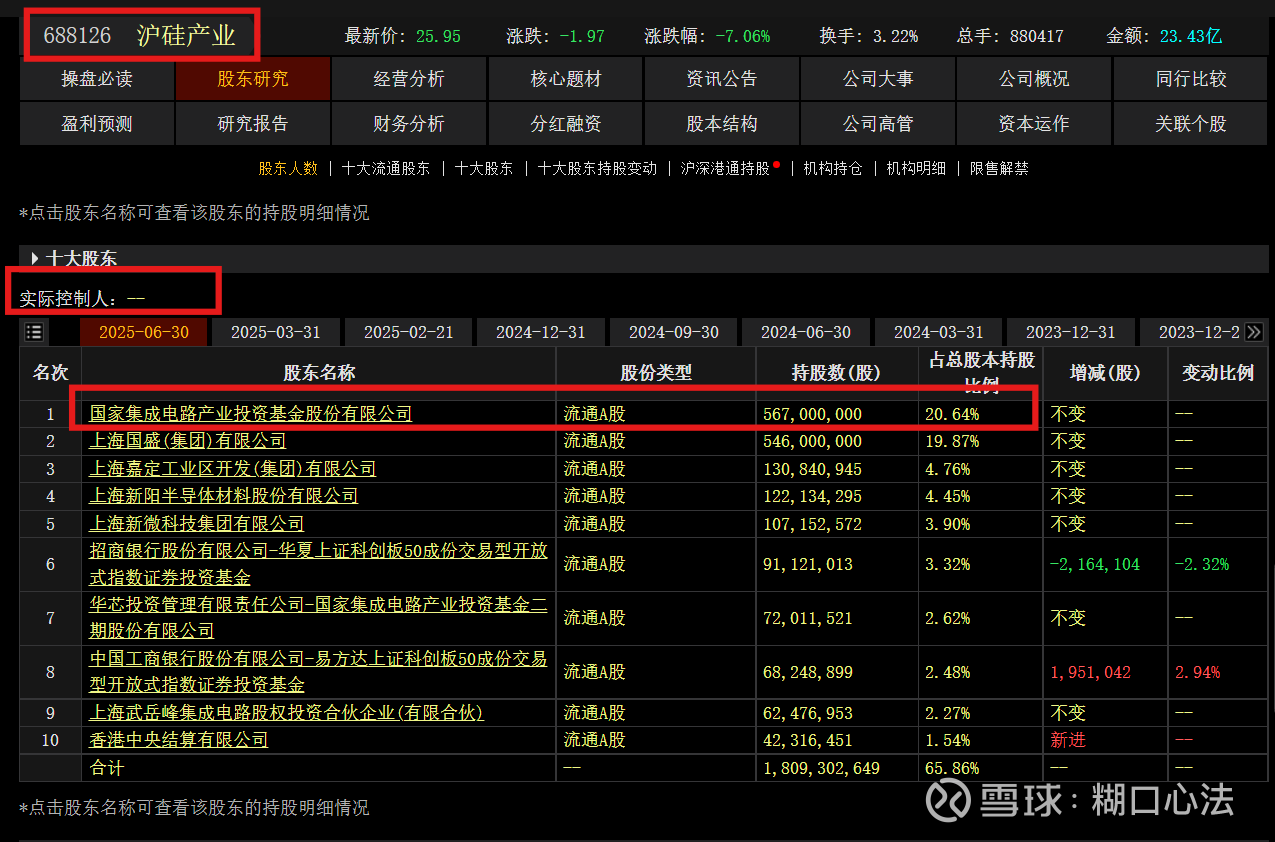Jump to the 股东人数 subsection
Viewport: 1275px width, 842px height.
pos(288,169)
